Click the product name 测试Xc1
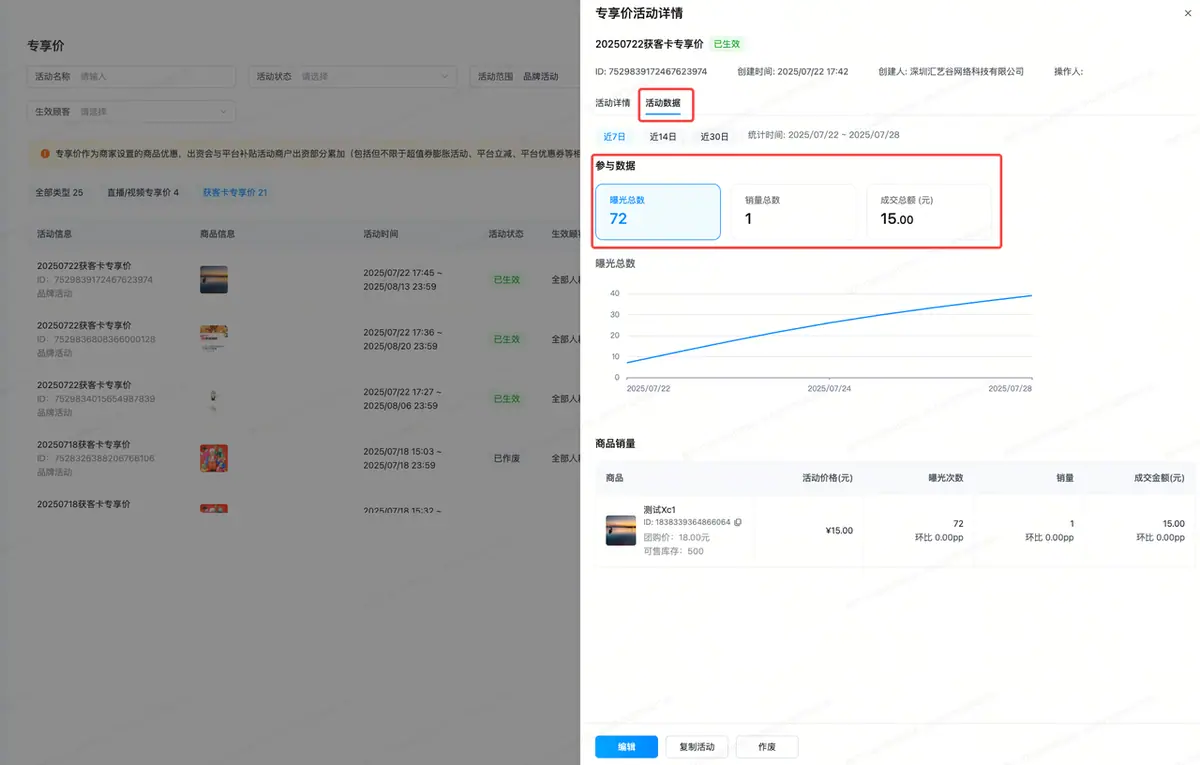The height and width of the screenshot is (765, 1200). pyautogui.click(x=660, y=510)
